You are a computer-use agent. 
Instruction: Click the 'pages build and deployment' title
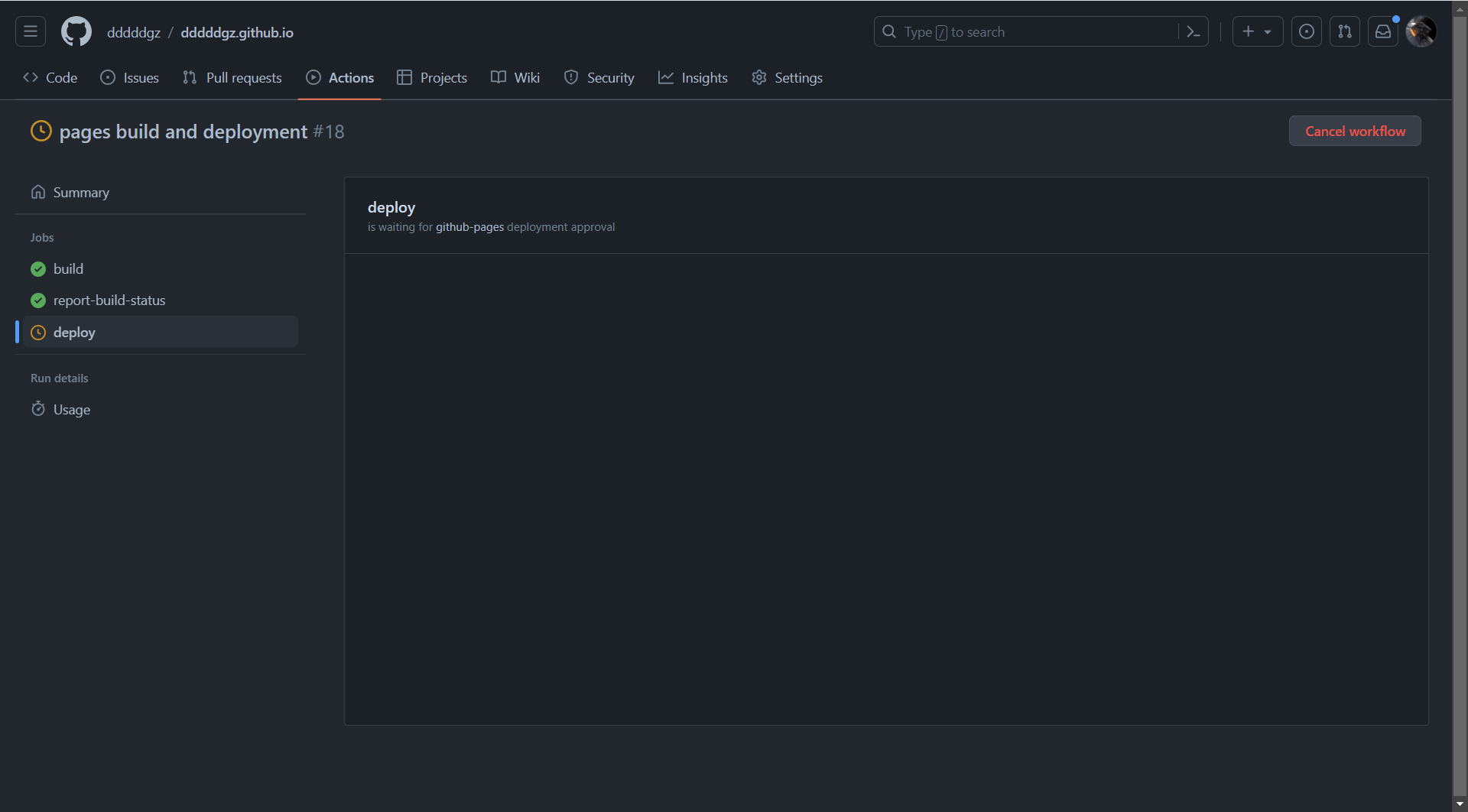click(183, 132)
